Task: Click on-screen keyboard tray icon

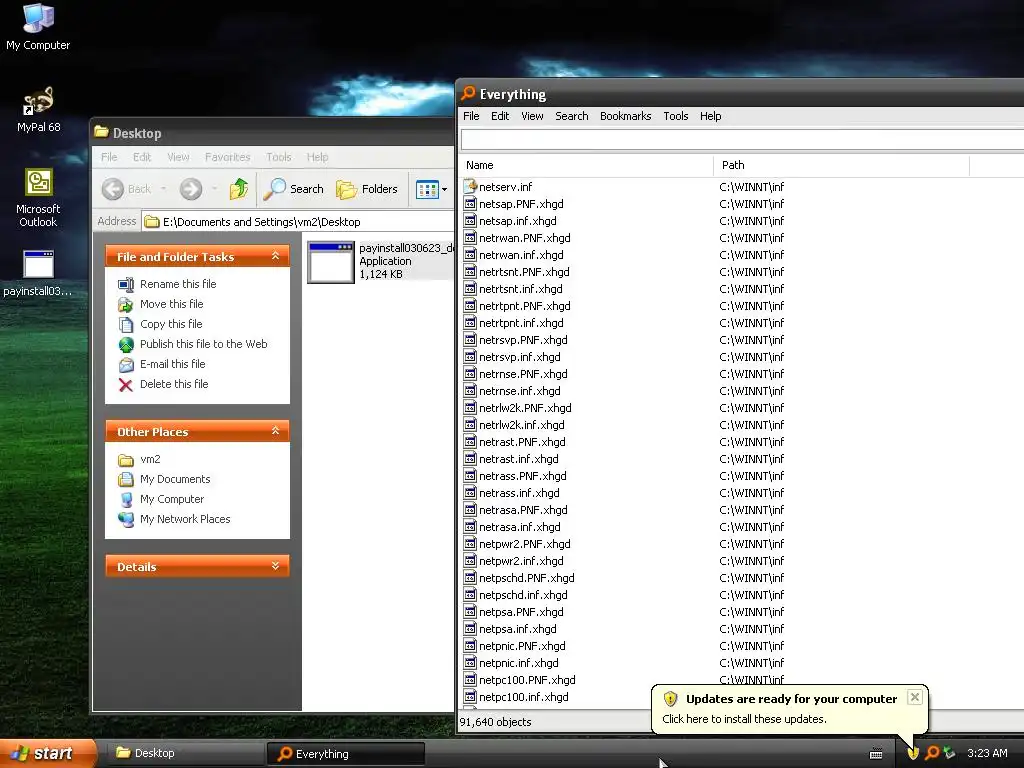Action: (x=876, y=754)
